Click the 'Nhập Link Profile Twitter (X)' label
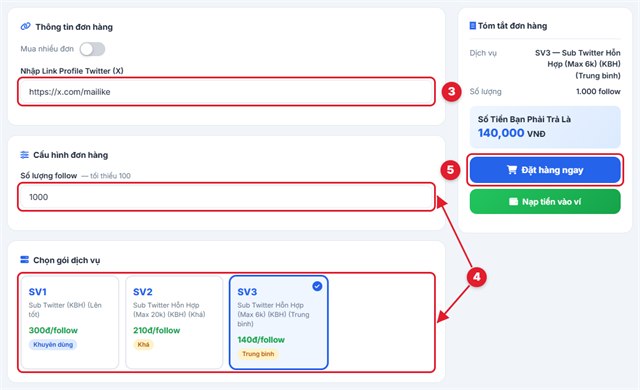 coord(72,71)
